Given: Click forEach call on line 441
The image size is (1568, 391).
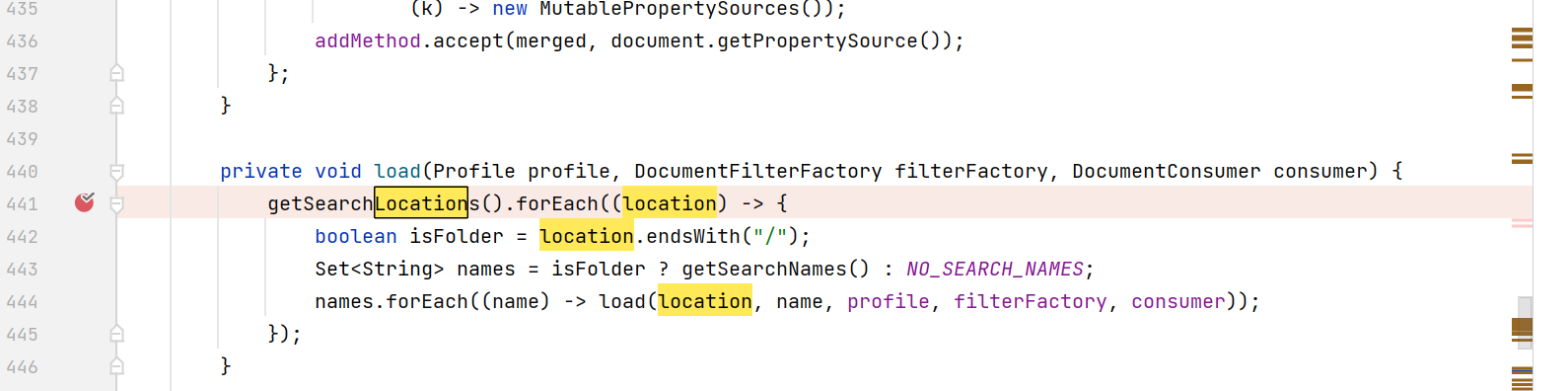Looking at the screenshot, I should (x=557, y=203).
